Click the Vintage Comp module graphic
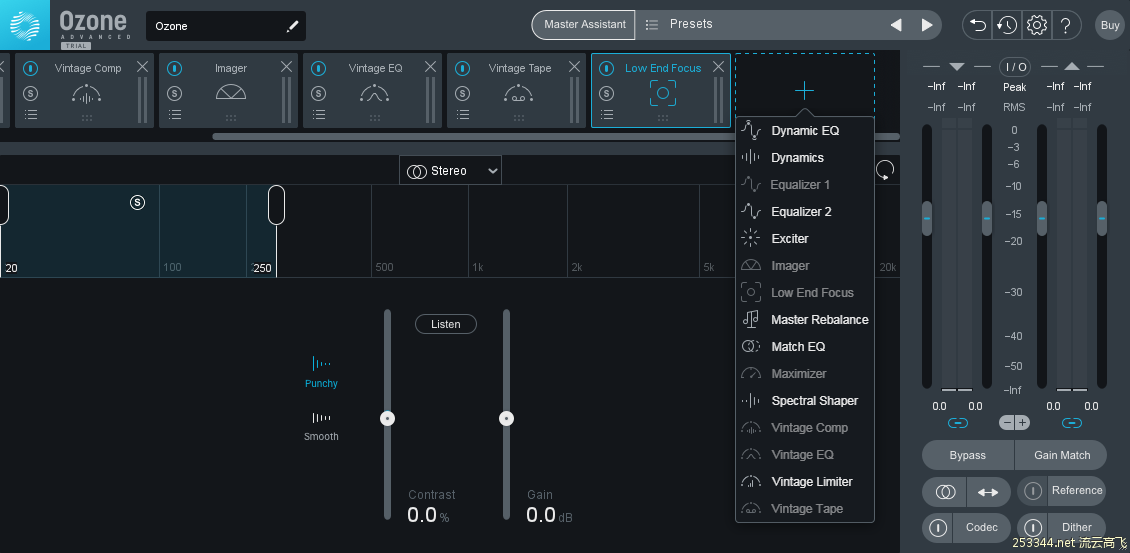Image resolution: width=1130 pixels, height=553 pixels. click(x=86, y=94)
